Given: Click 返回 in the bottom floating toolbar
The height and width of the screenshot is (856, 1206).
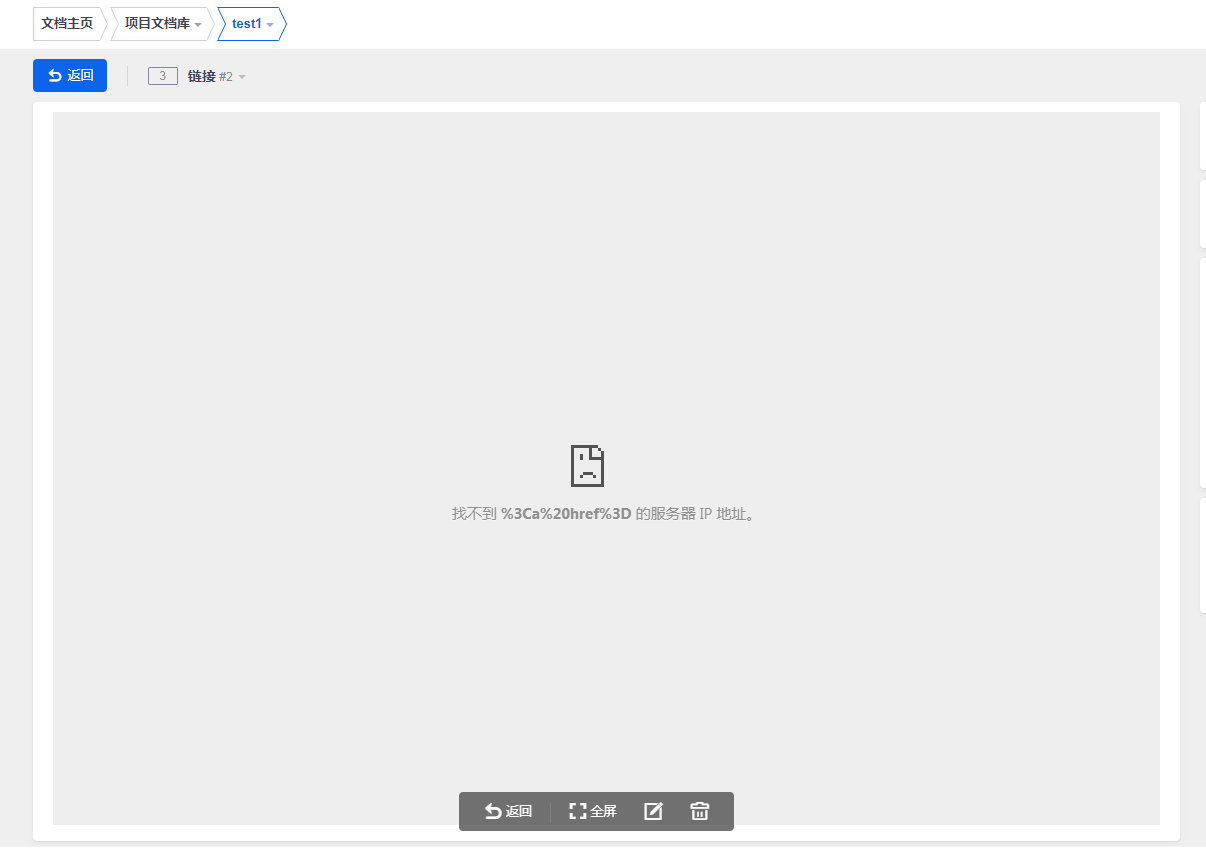Looking at the screenshot, I should click(x=508, y=811).
